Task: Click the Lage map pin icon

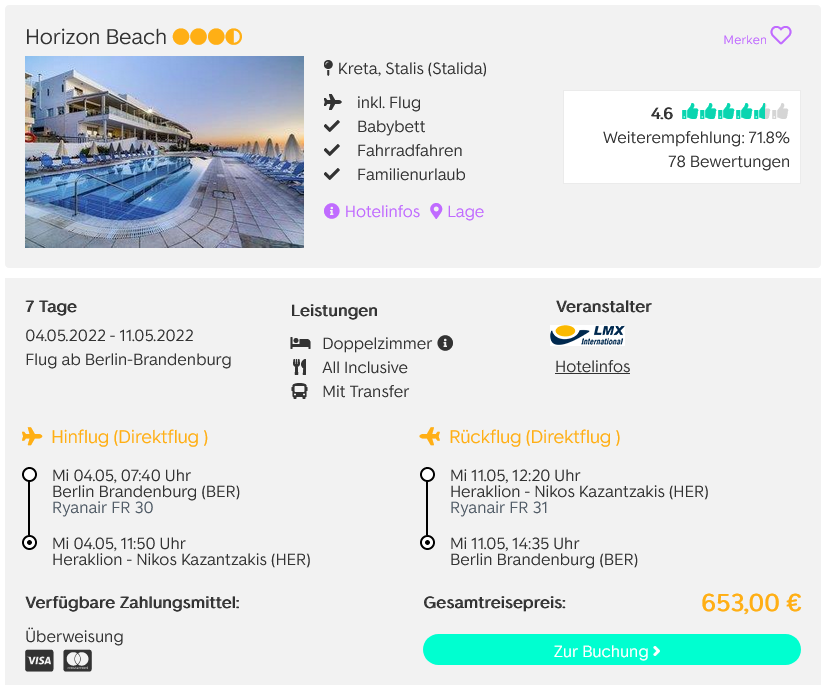Action: 436,211
